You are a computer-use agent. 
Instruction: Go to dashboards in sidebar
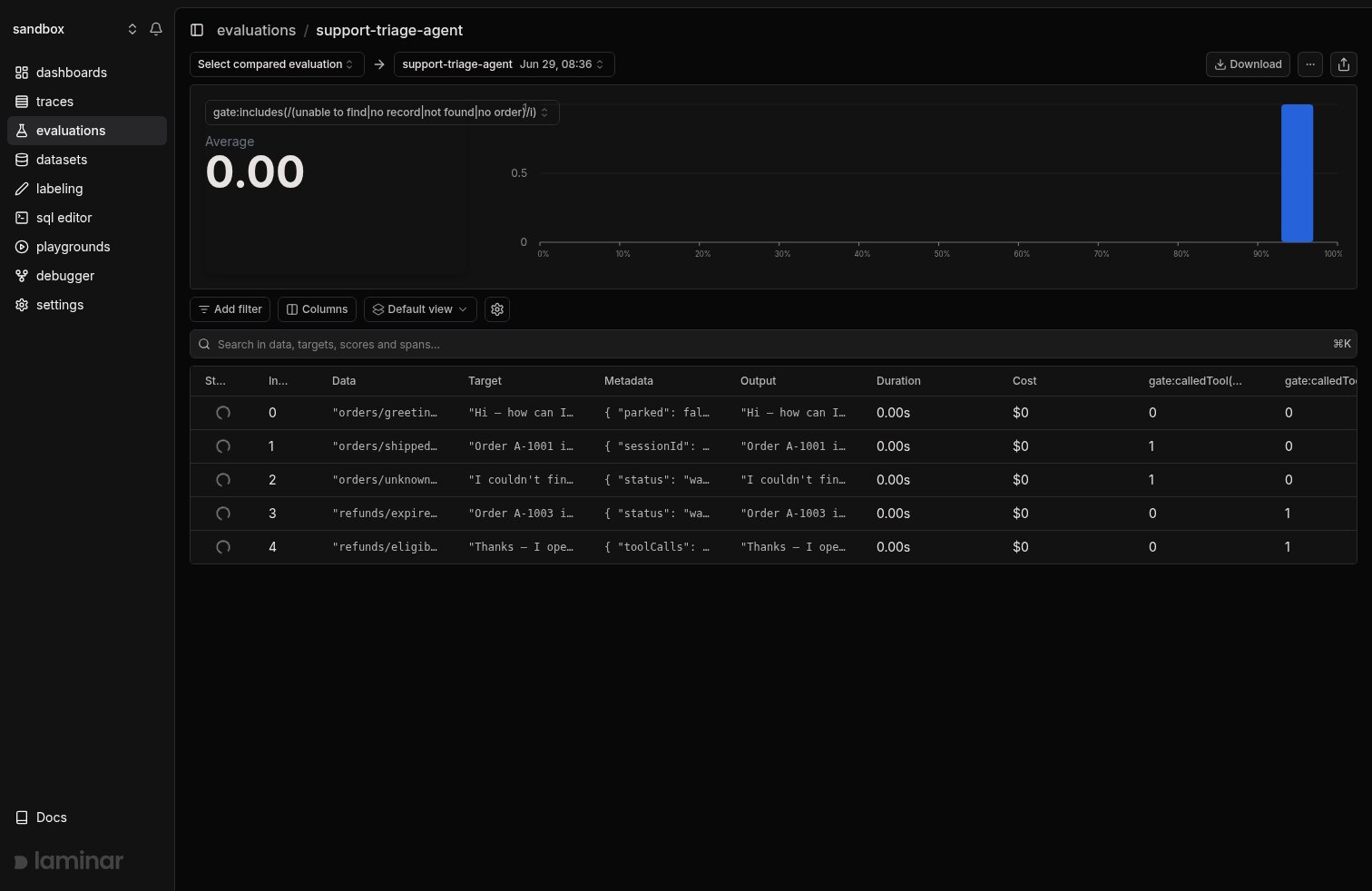pyautogui.click(x=87, y=73)
